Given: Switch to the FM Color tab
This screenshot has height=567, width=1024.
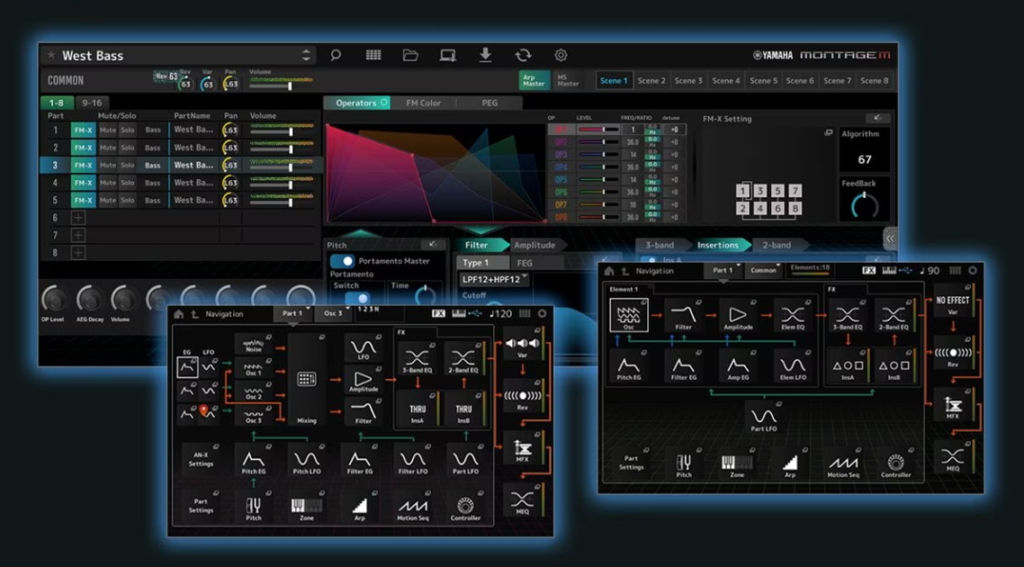Looking at the screenshot, I should (x=423, y=103).
